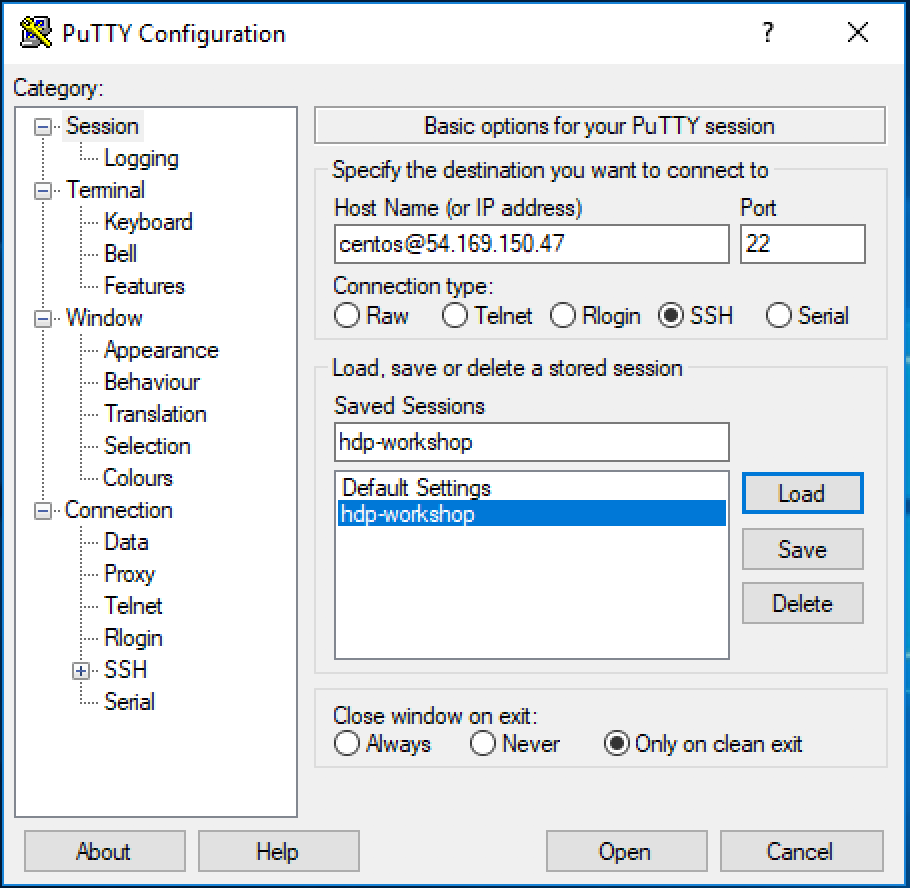Open the Connection category
Screen dimensions: 910x888
click(x=118, y=510)
